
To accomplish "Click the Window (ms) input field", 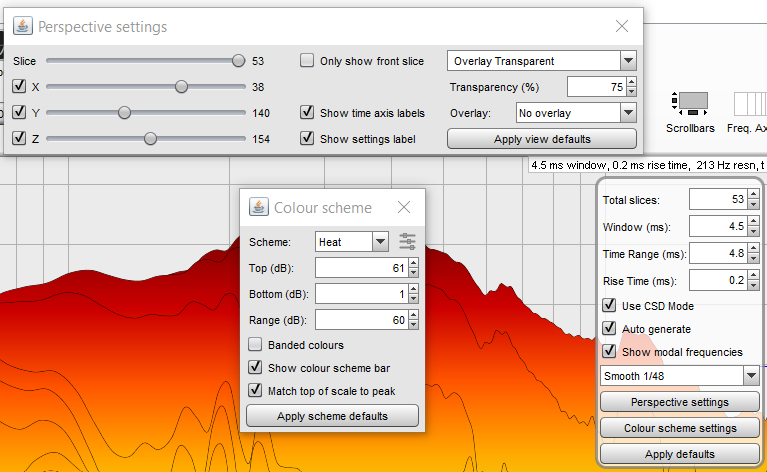I will click(x=719, y=226).
